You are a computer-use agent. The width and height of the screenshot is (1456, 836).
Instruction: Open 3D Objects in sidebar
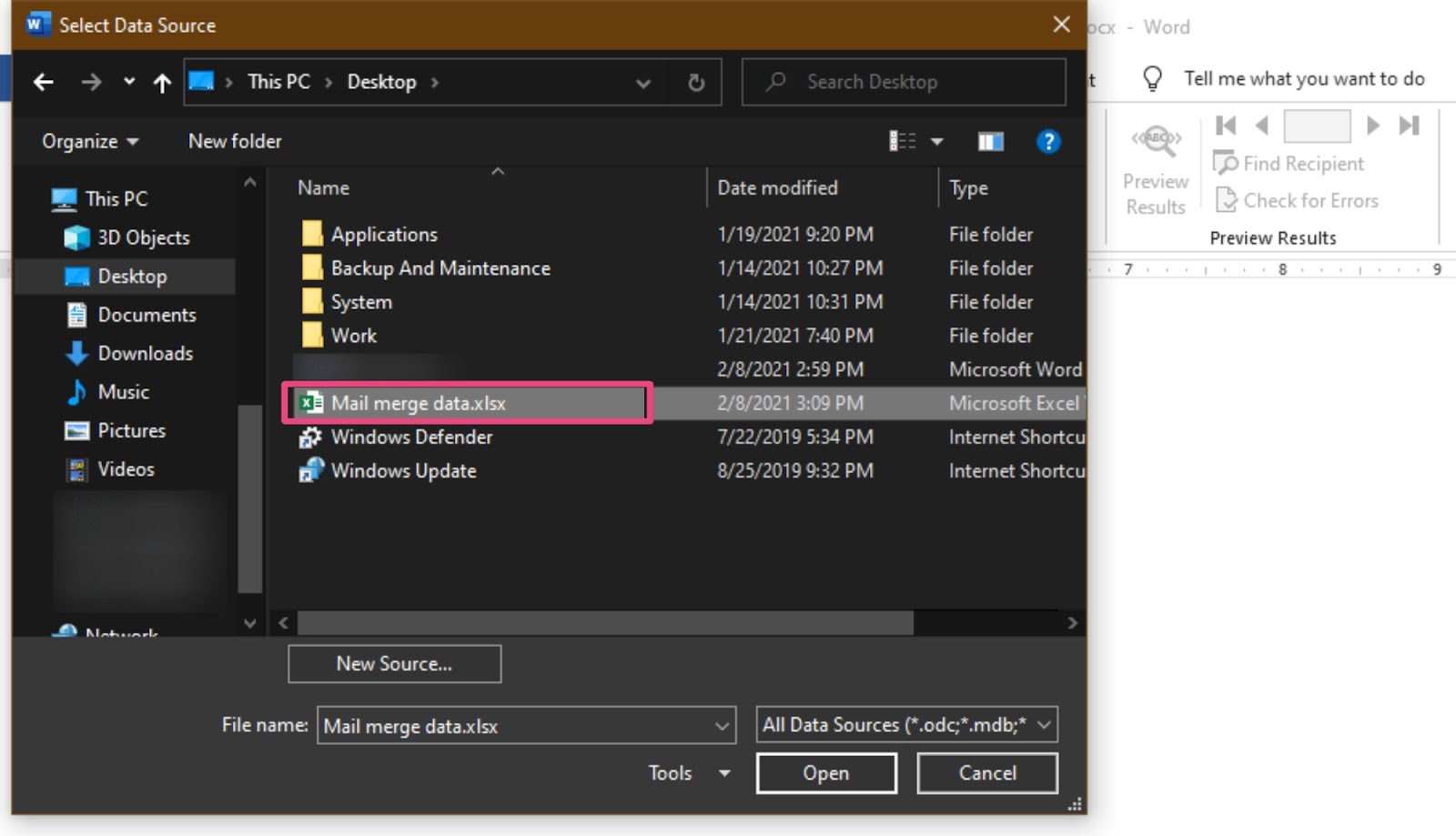point(143,237)
